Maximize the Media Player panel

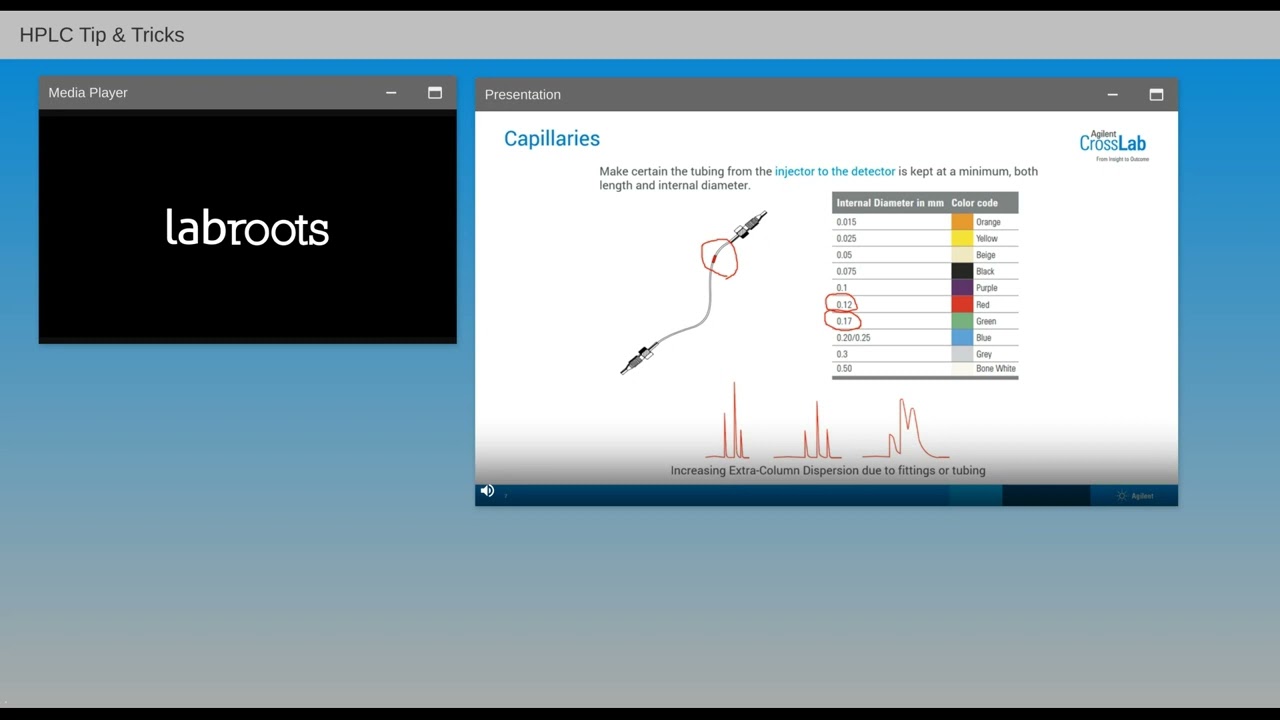click(x=435, y=93)
